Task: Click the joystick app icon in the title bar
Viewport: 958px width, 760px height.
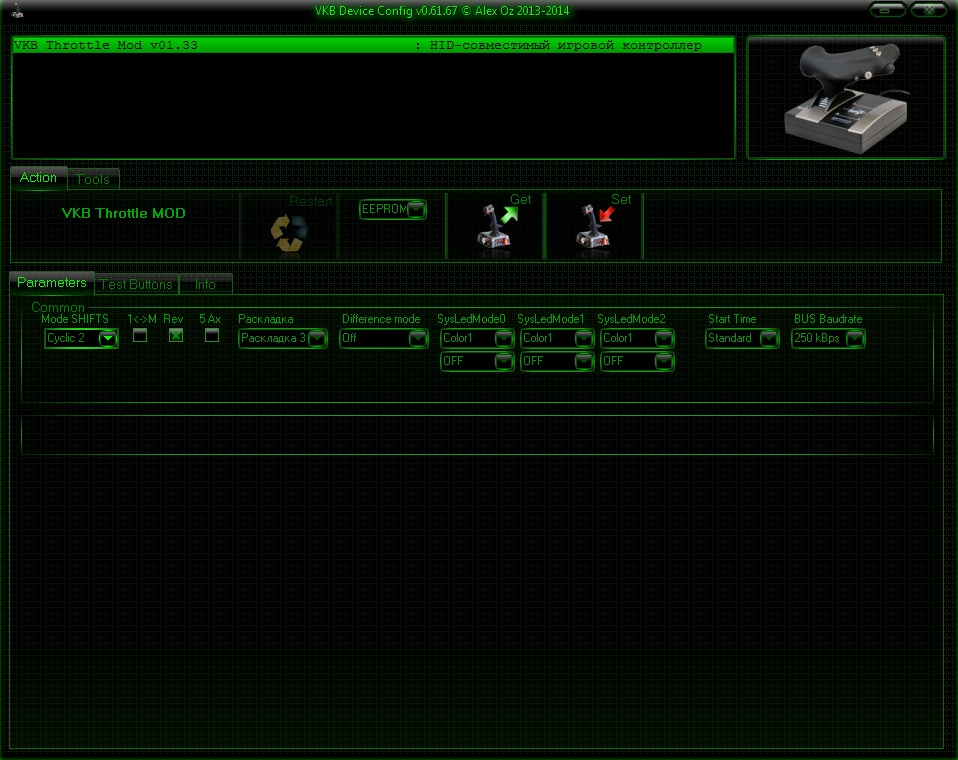Action: click(x=17, y=10)
